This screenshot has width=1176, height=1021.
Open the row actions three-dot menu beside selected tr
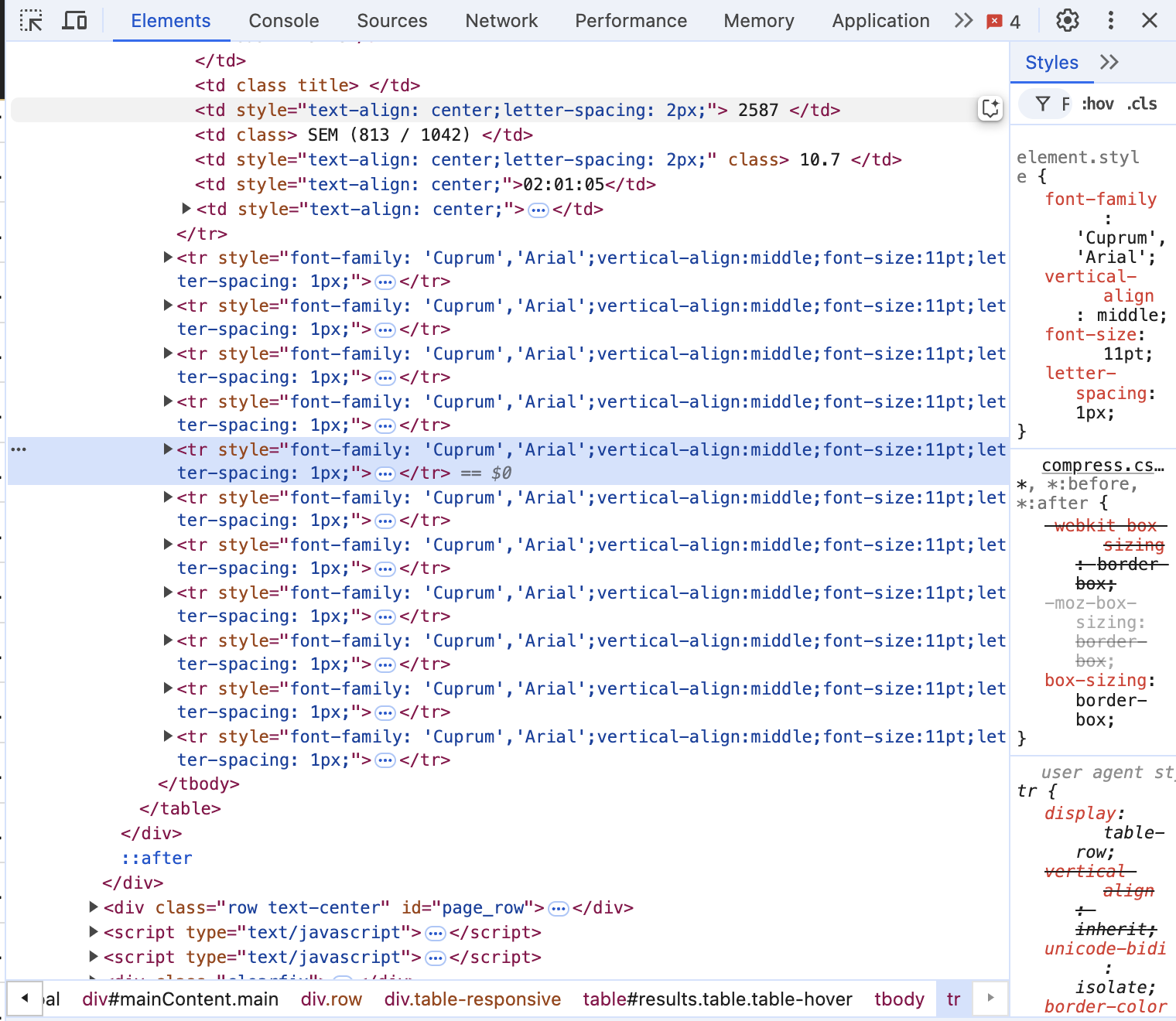pos(19,449)
